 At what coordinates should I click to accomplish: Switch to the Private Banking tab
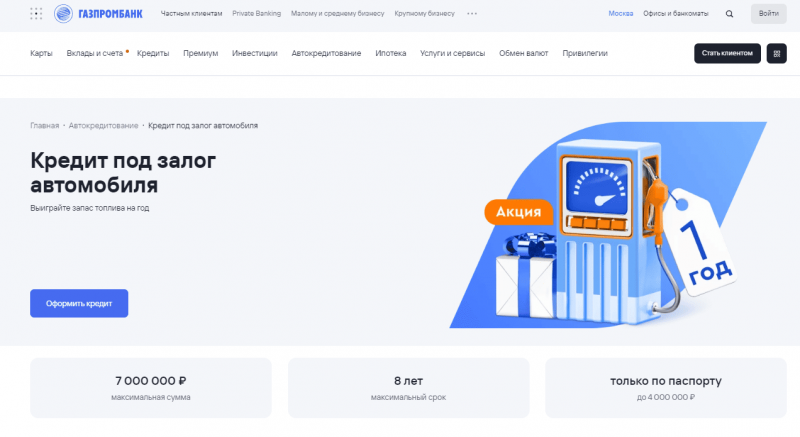pyautogui.click(x=257, y=14)
